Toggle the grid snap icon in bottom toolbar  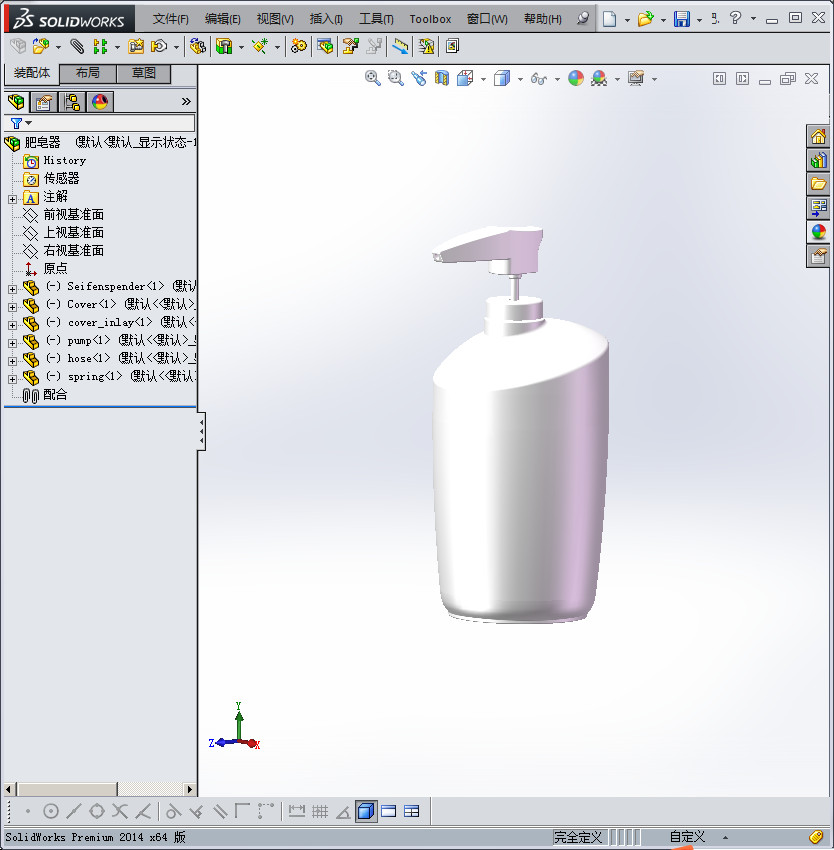pyautogui.click(x=320, y=811)
